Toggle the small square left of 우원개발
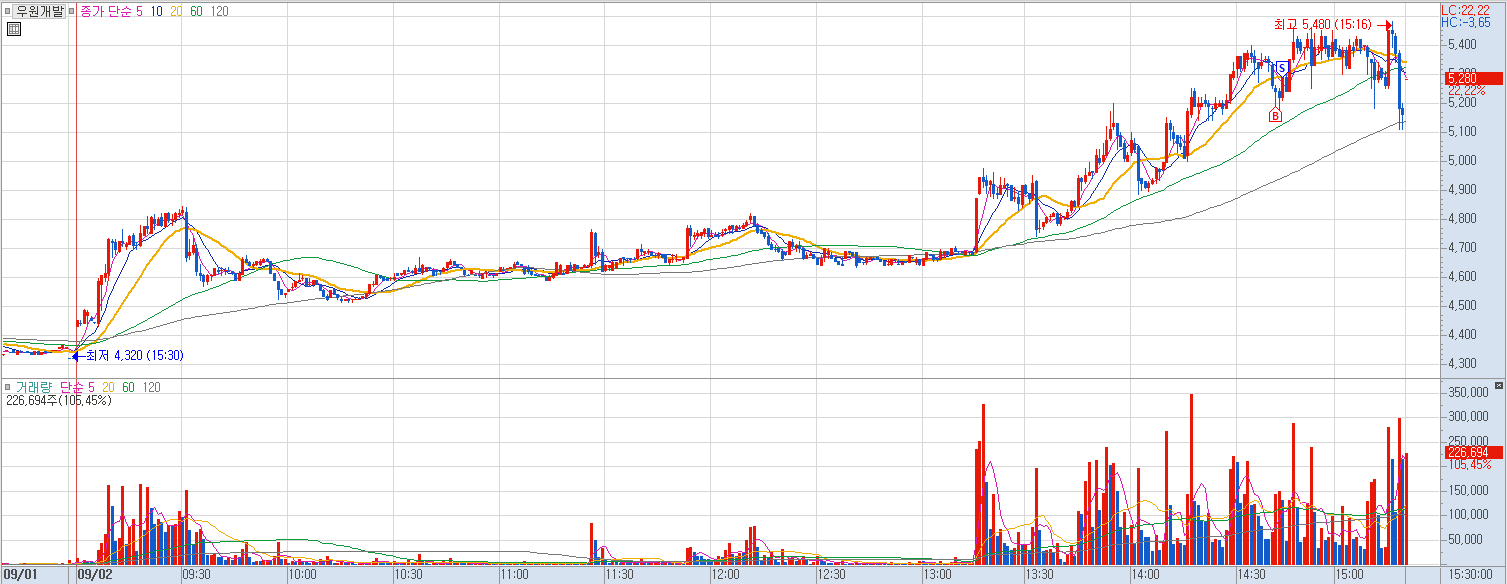The height and width of the screenshot is (584, 1507). [8, 11]
